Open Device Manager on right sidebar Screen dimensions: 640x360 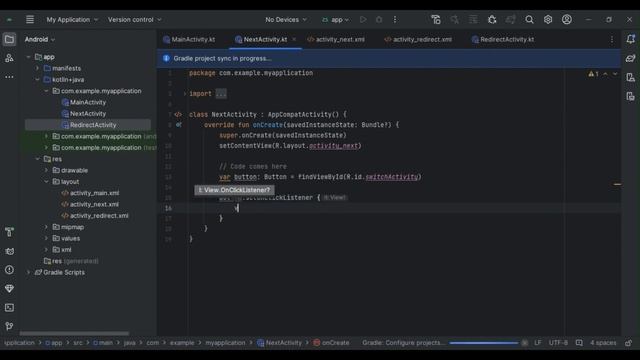(631, 77)
